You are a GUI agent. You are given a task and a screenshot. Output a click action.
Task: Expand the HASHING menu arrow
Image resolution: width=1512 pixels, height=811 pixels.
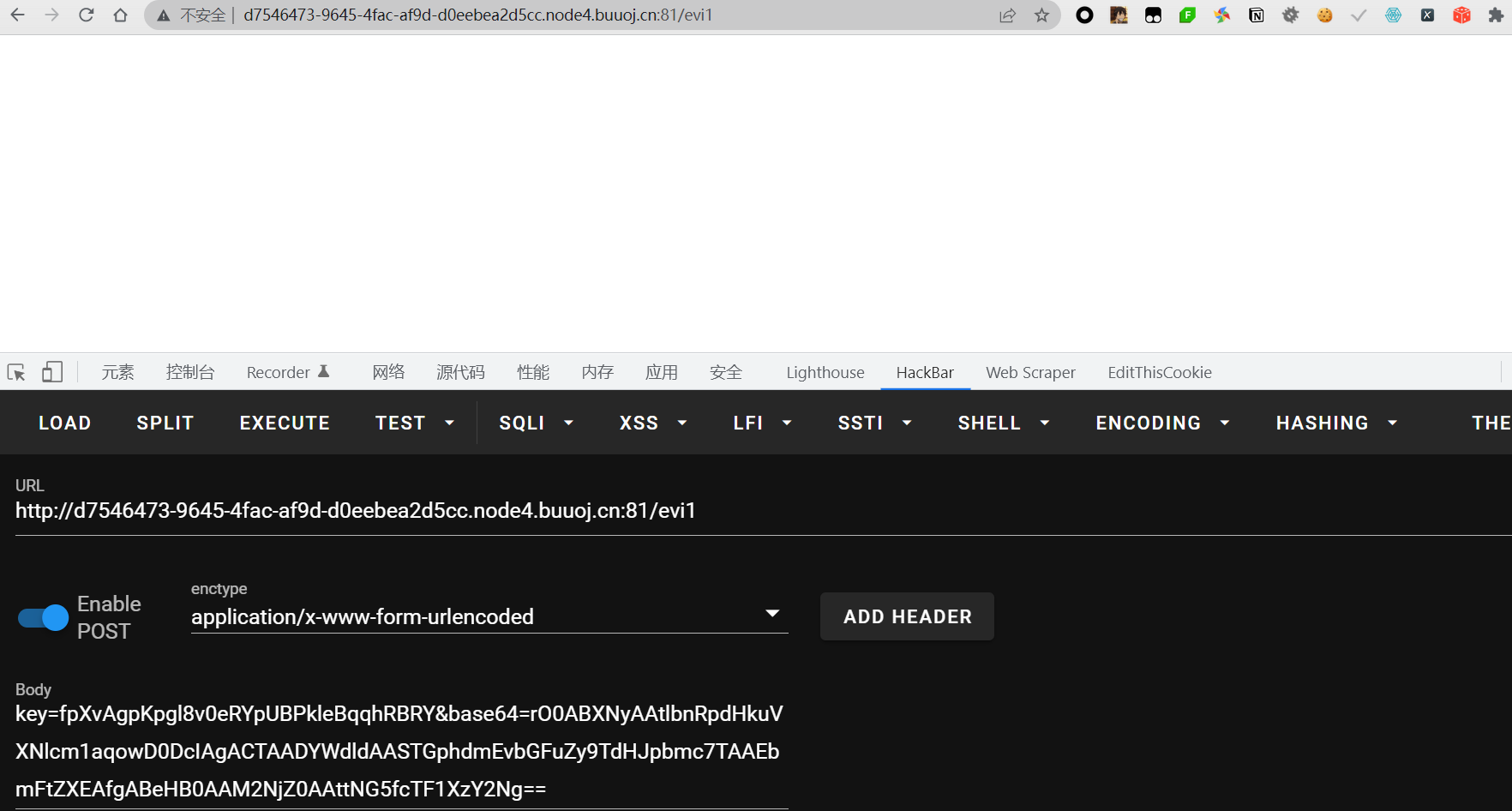[x=1393, y=423]
